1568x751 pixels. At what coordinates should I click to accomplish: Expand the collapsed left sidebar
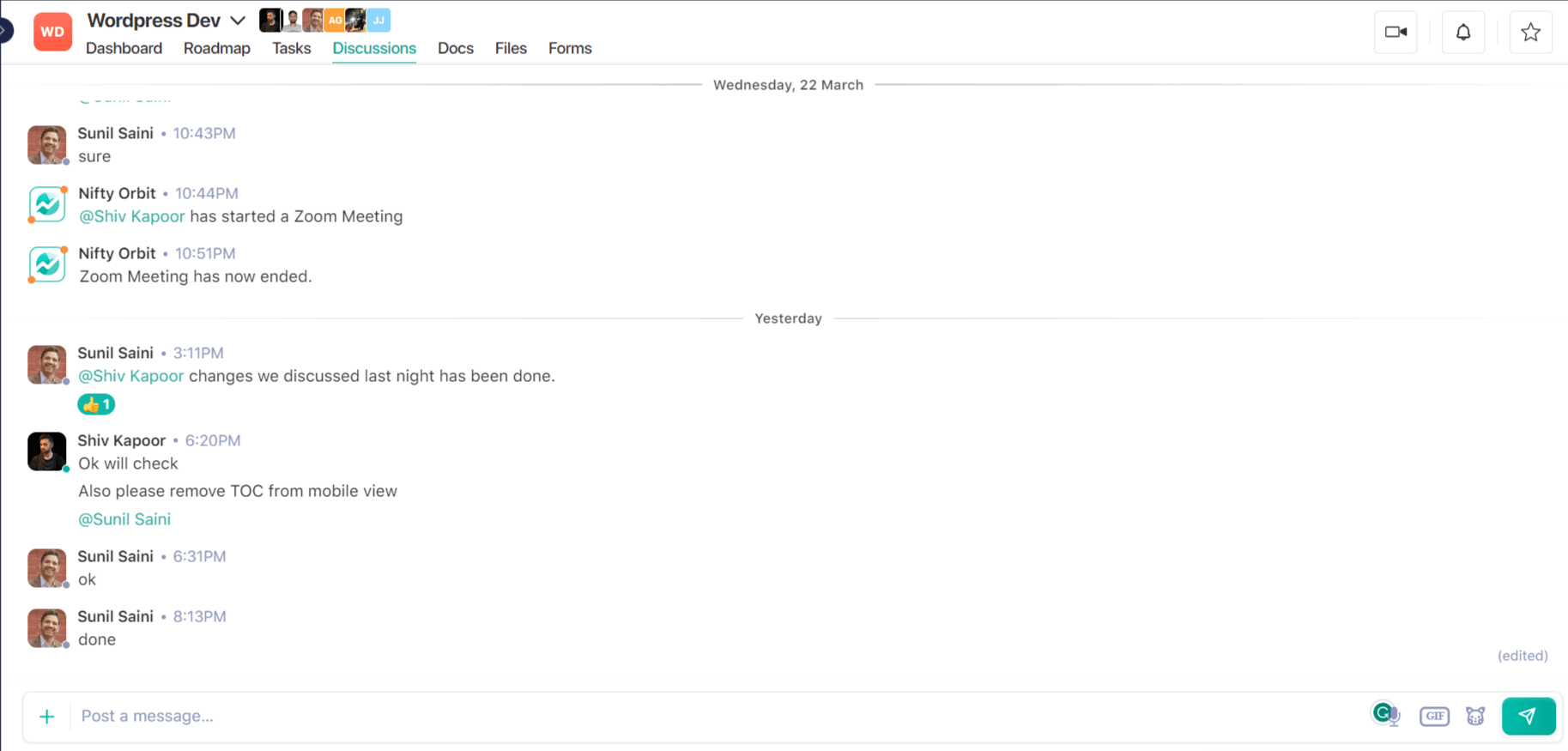coord(5,31)
